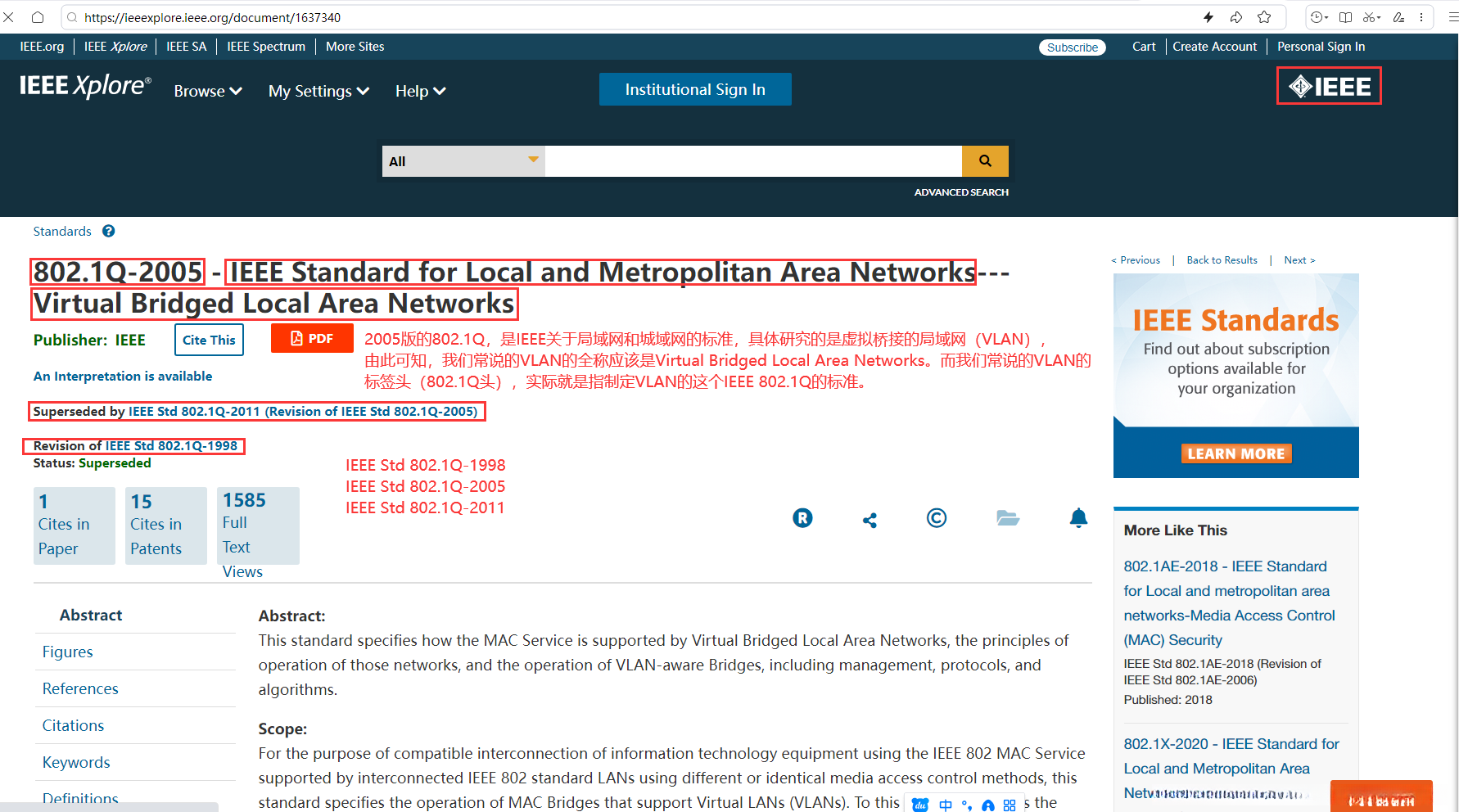Click the Baidu input method du icon
The width and height of the screenshot is (1459, 812).
tap(920, 805)
